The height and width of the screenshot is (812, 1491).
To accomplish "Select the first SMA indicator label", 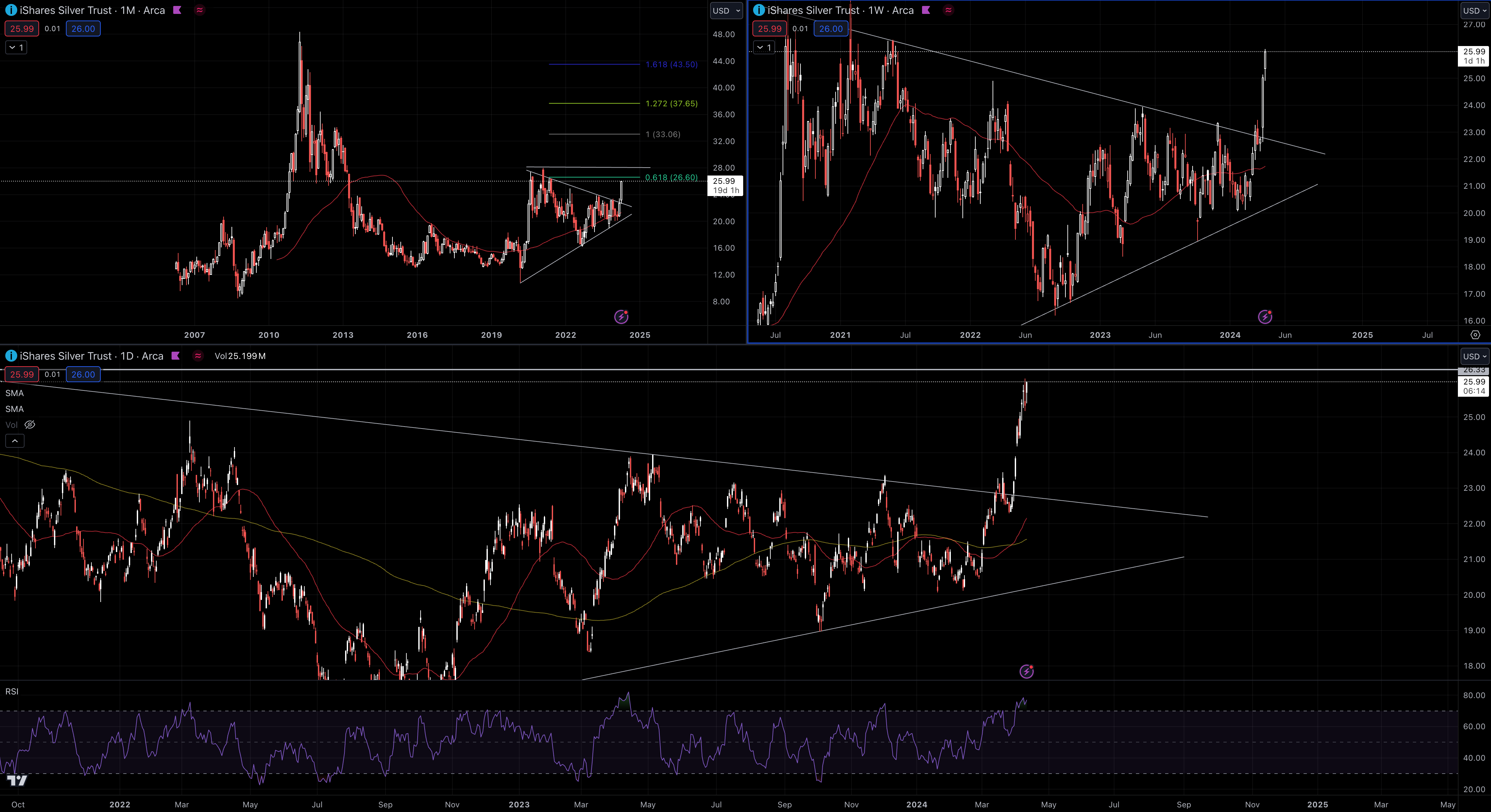I will click(x=15, y=393).
